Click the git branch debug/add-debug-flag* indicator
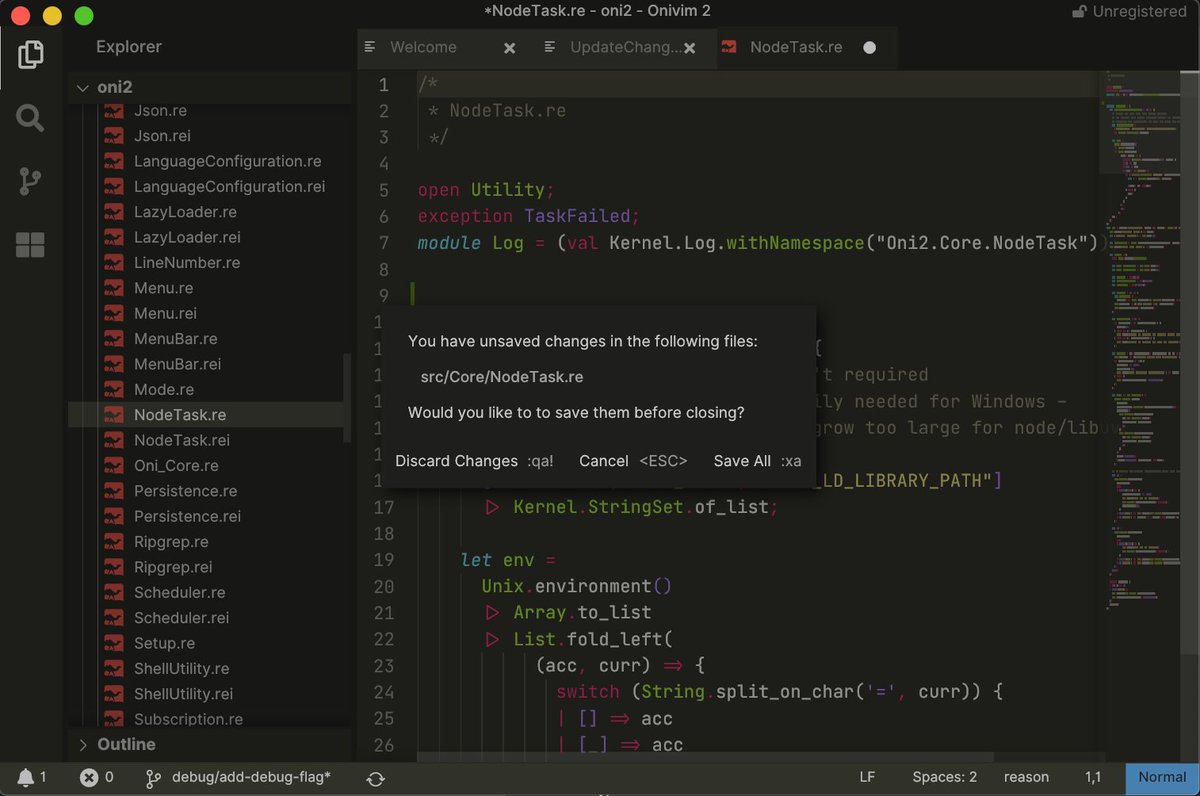This screenshot has height=796, width=1200. 238,777
